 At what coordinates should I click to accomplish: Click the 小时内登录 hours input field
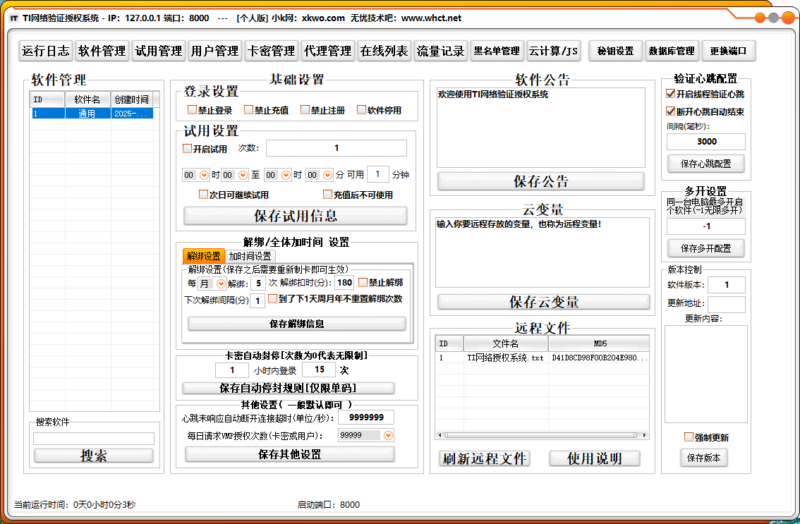point(232,370)
